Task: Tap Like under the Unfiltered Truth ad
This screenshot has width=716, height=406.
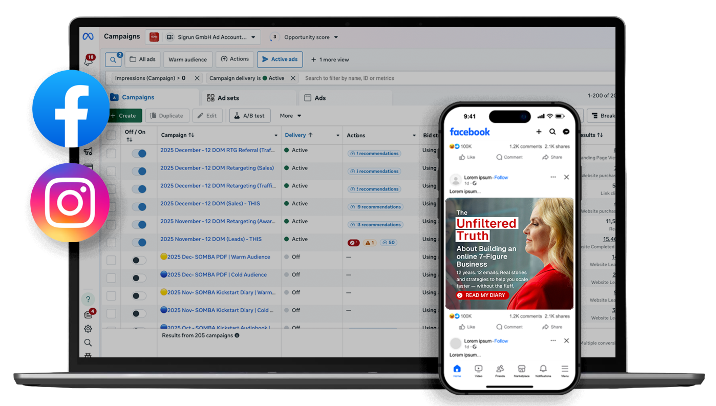Action: click(467, 327)
